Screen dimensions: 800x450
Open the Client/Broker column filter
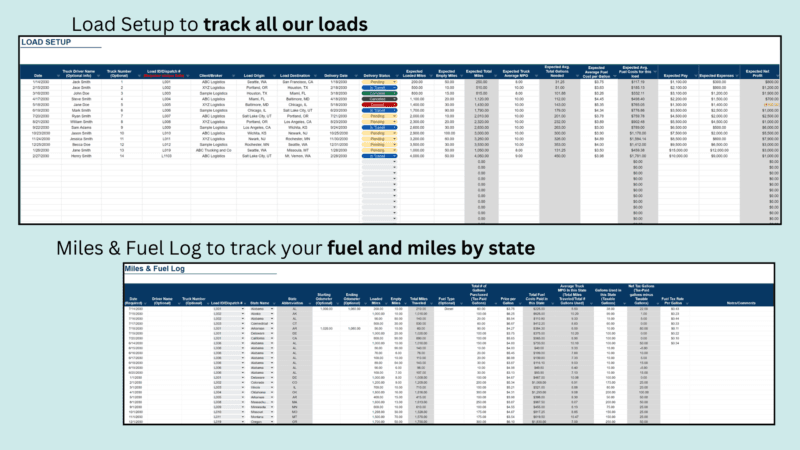pos(233,76)
